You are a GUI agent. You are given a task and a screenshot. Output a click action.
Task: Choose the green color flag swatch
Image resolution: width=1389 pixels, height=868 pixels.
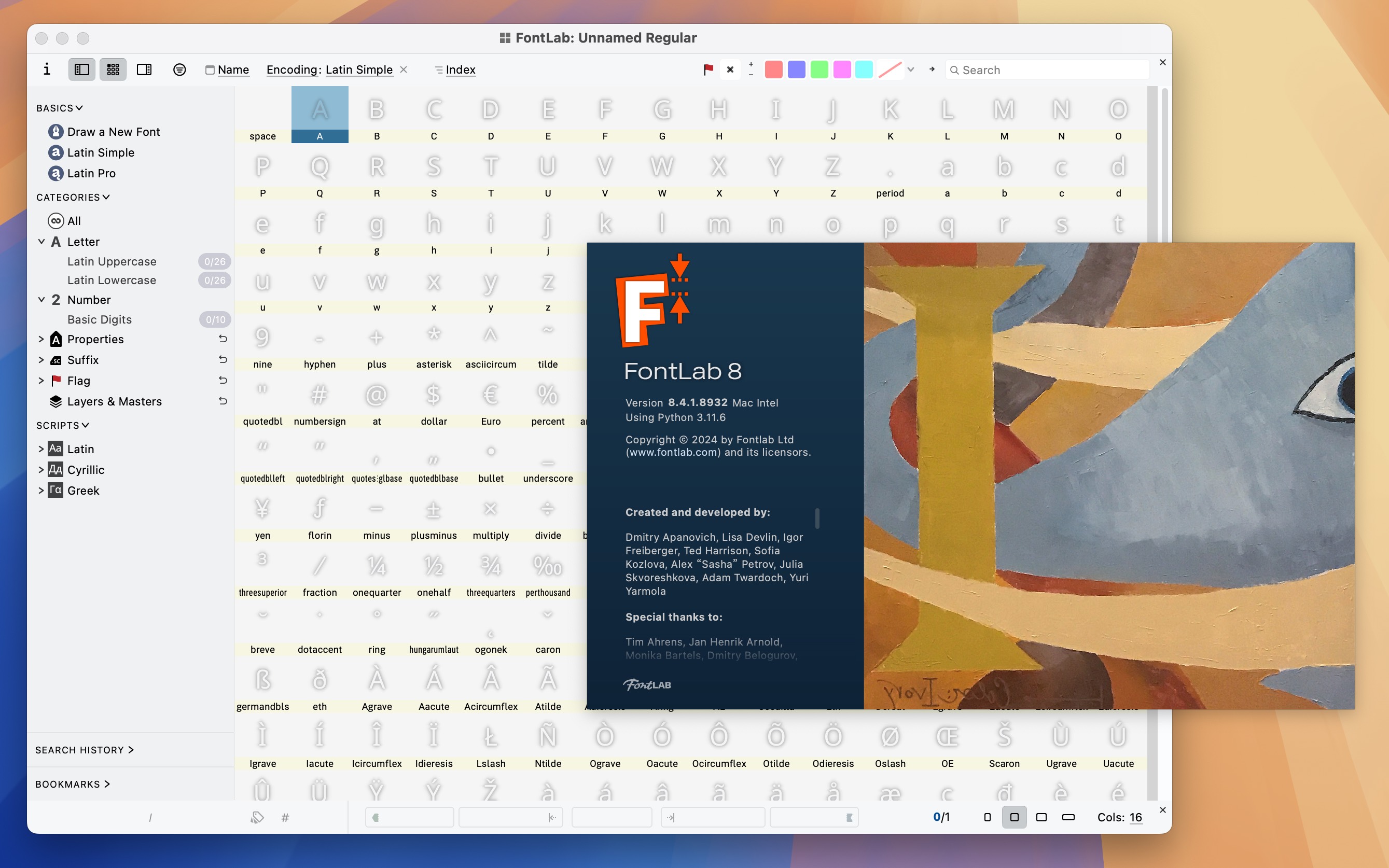click(x=819, y=69)
